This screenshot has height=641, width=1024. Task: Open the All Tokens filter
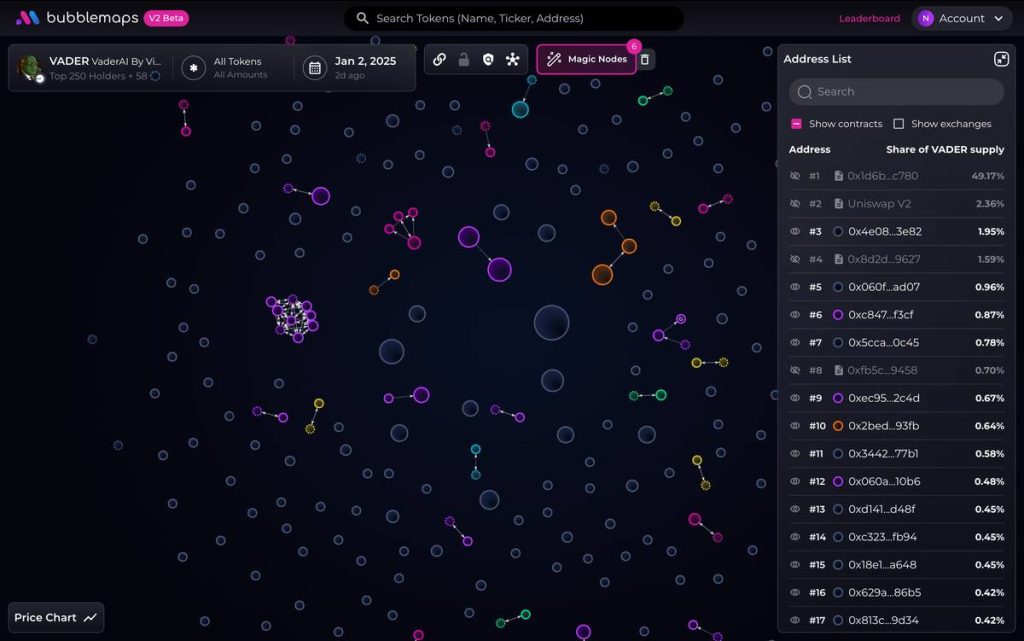pos(229,68)
